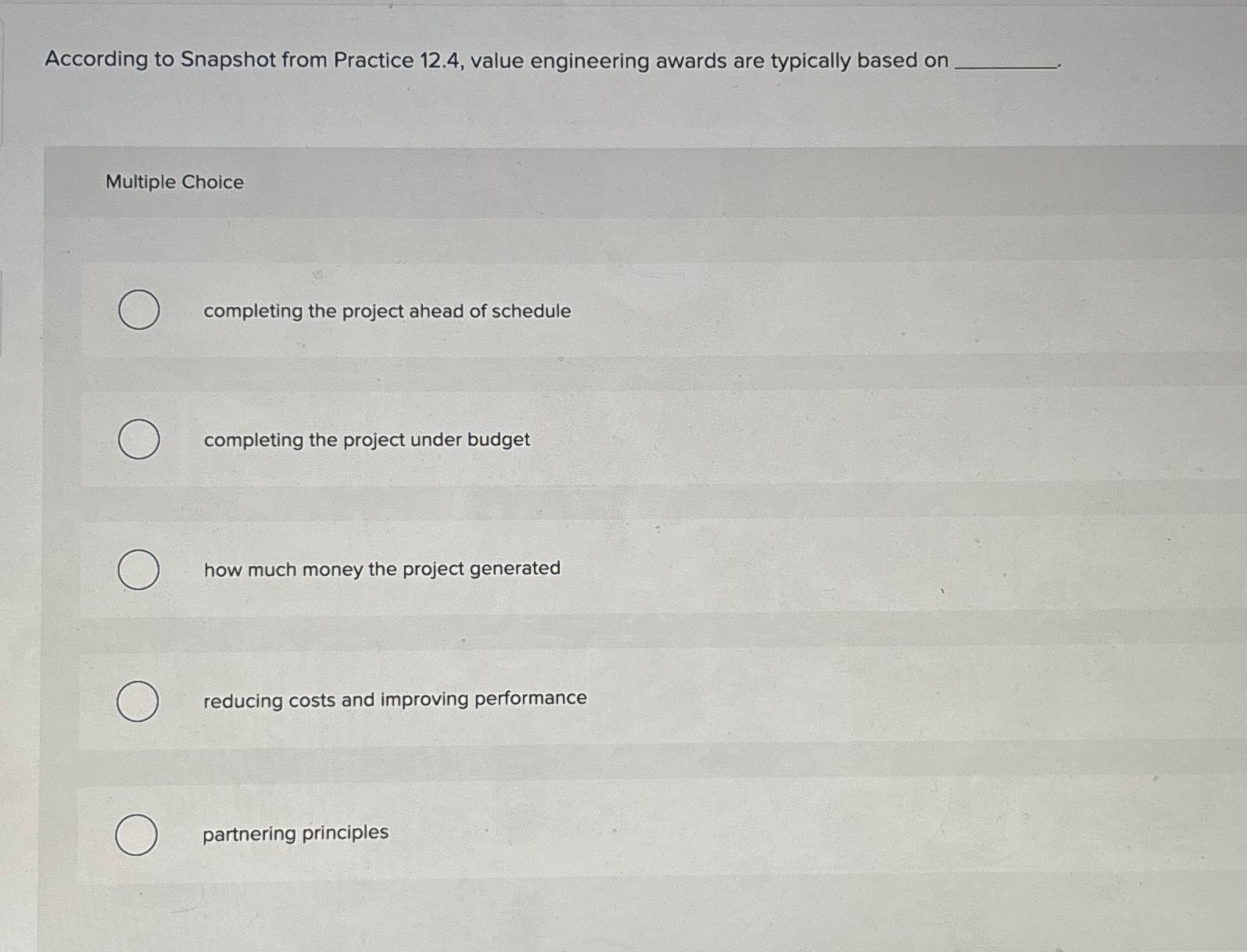
Task: Choose 'completing the project ahead of schedule' answer
Action: [x=387, y=310]
